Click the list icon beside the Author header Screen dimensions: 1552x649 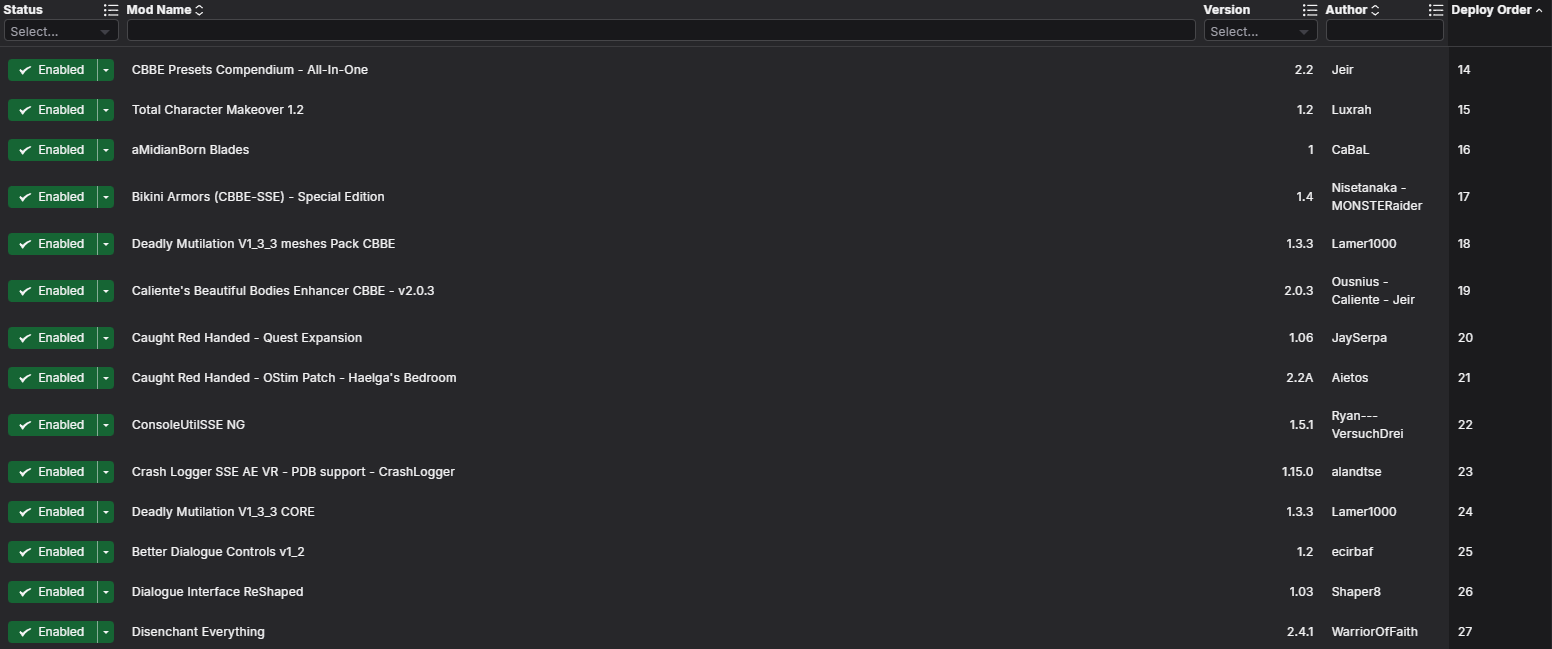pos(1436,10)
